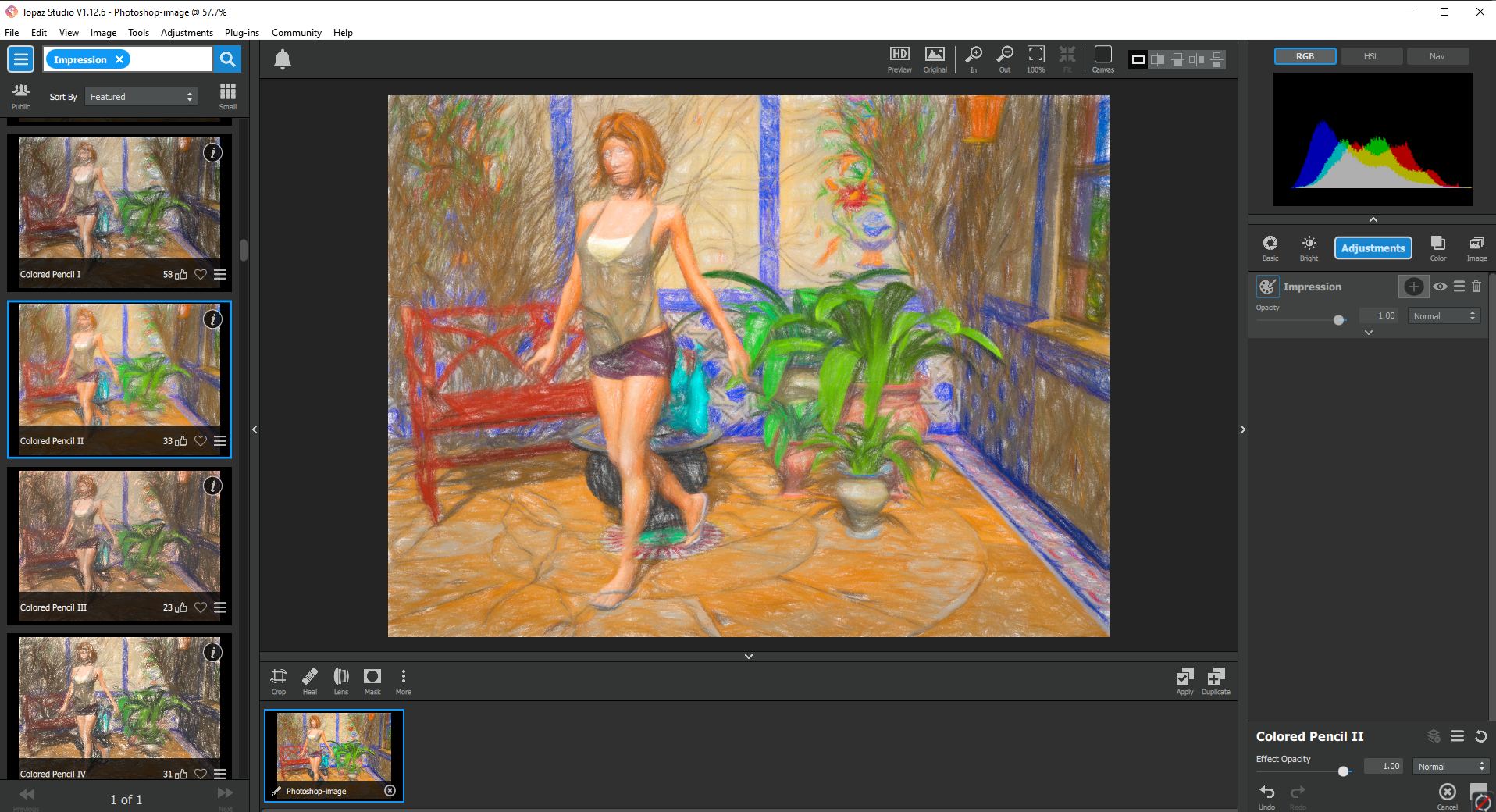Viewport: 1496px width, 812px height.
Task: Select side-by-side view layout
Action: pos(1197,59)
